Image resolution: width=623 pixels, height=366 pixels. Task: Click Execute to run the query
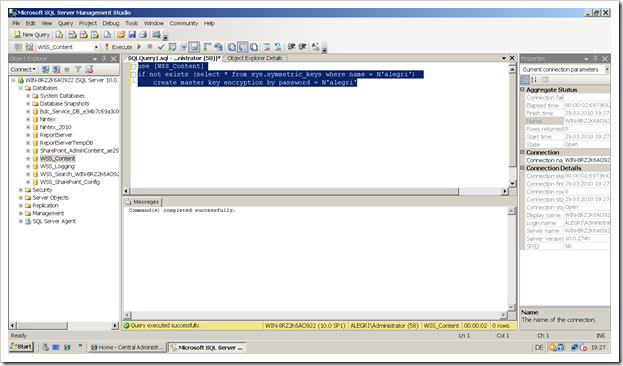[118, 47]
